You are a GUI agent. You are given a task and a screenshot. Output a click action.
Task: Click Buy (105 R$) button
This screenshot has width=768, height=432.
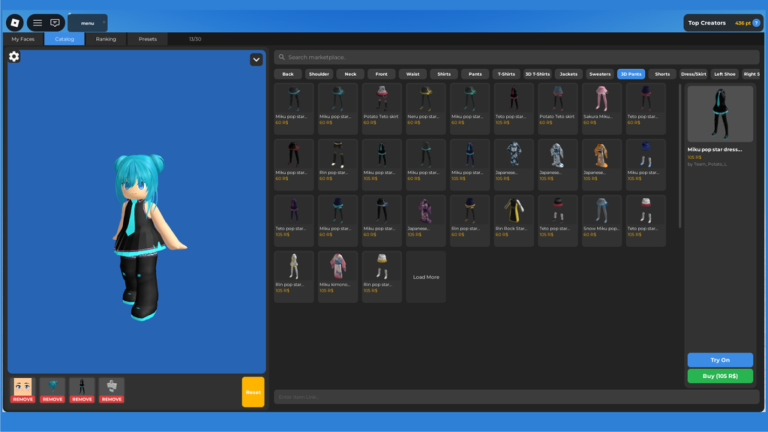[720, 376]
